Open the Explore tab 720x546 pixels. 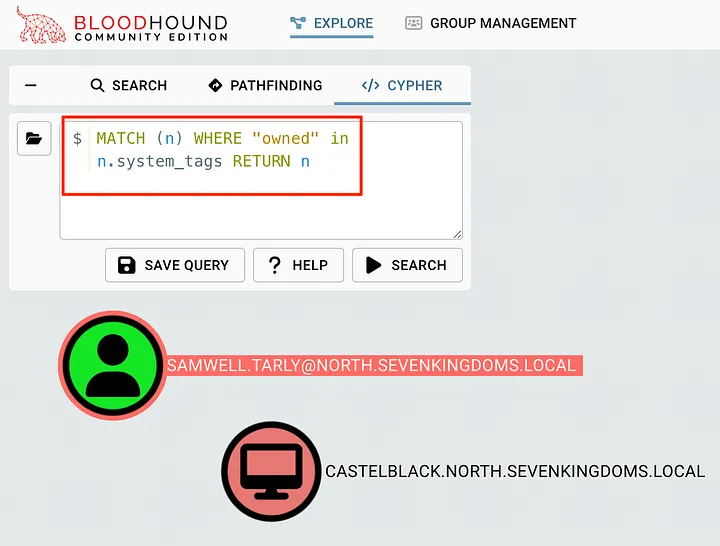pyautogui.click(x=332, y=23)
